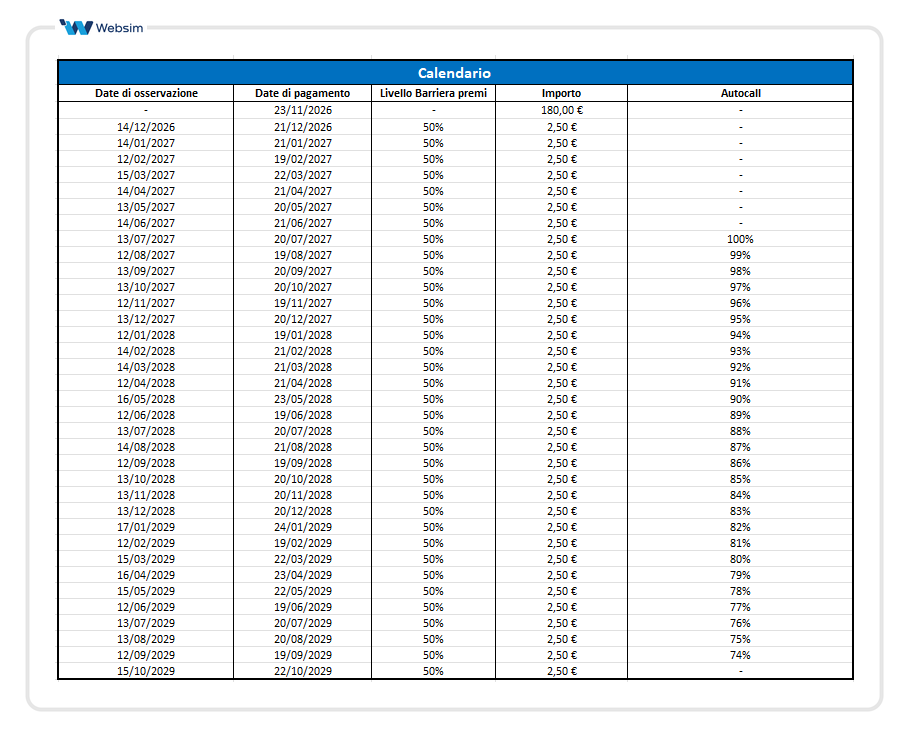Select observation date 14/12/2026
Viewport: 909px width, 737px height.
coord(146,127)
